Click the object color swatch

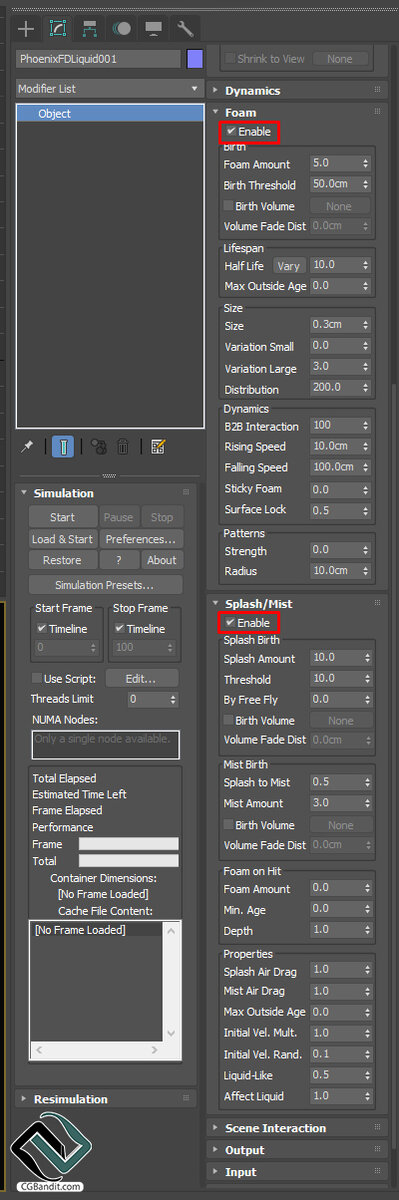195,59
